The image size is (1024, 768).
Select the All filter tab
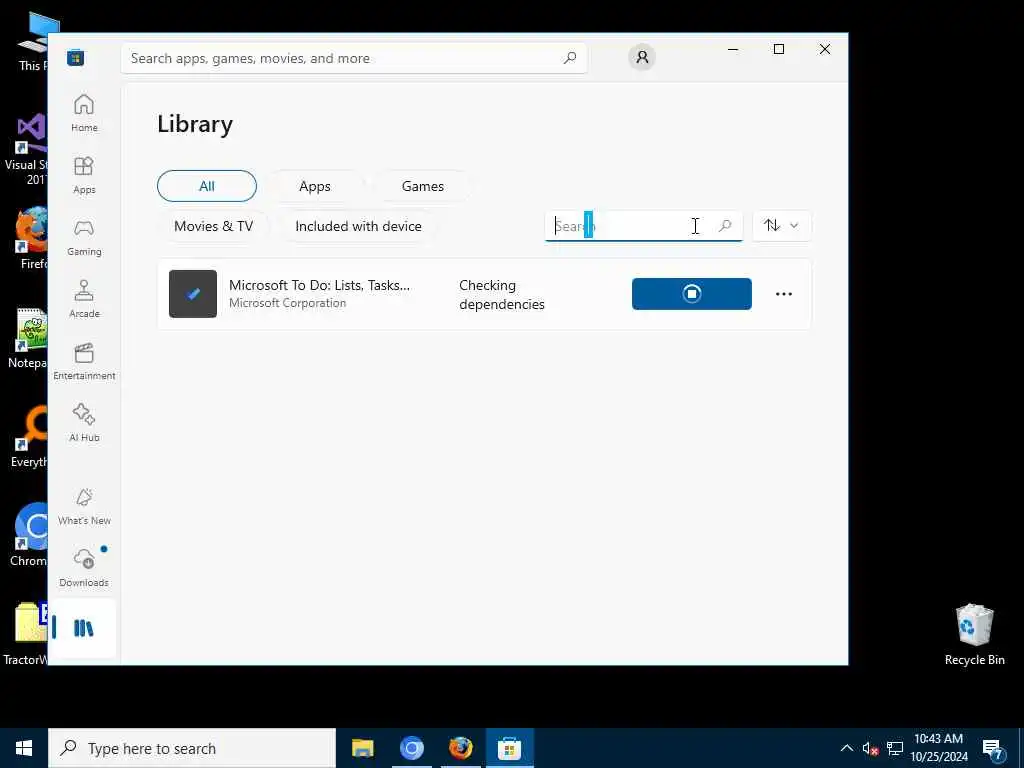coord(207,186)
